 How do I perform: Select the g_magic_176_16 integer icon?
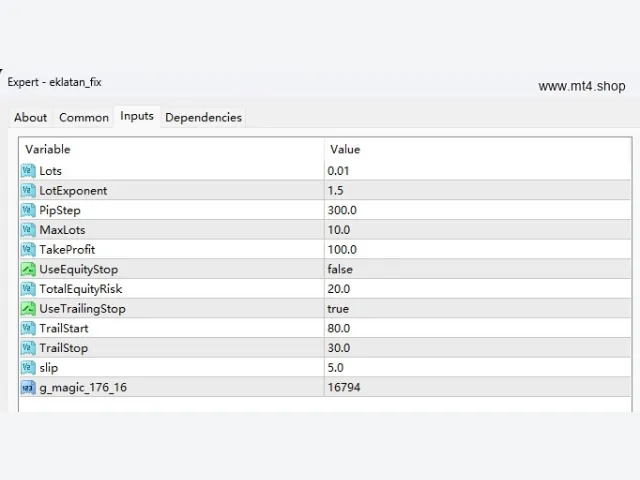[28, 387]
